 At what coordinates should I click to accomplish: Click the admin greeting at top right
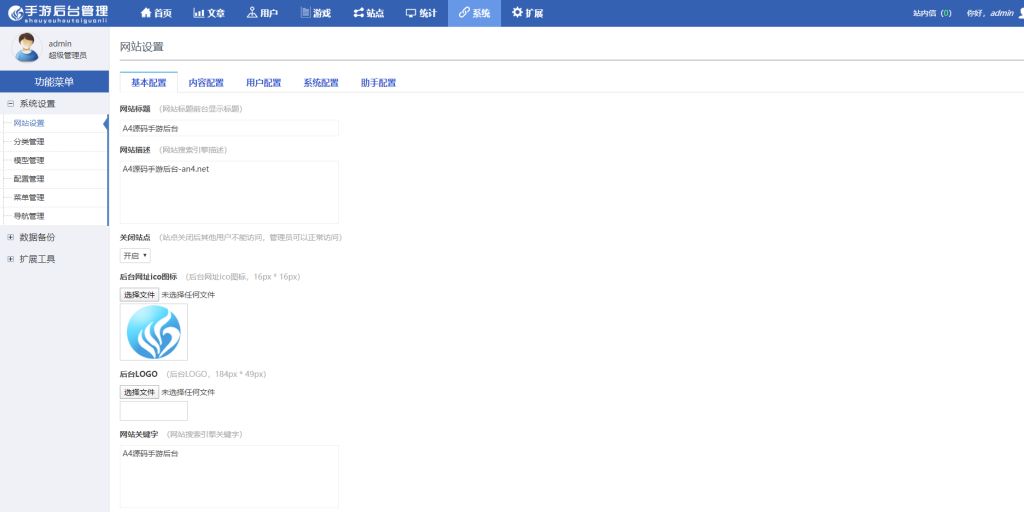[x=990, y=13]
